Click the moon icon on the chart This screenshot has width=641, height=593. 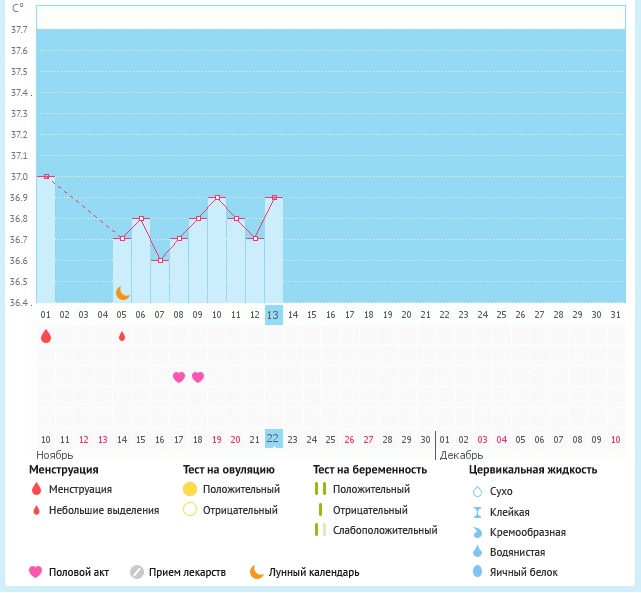tap(122, 292)
